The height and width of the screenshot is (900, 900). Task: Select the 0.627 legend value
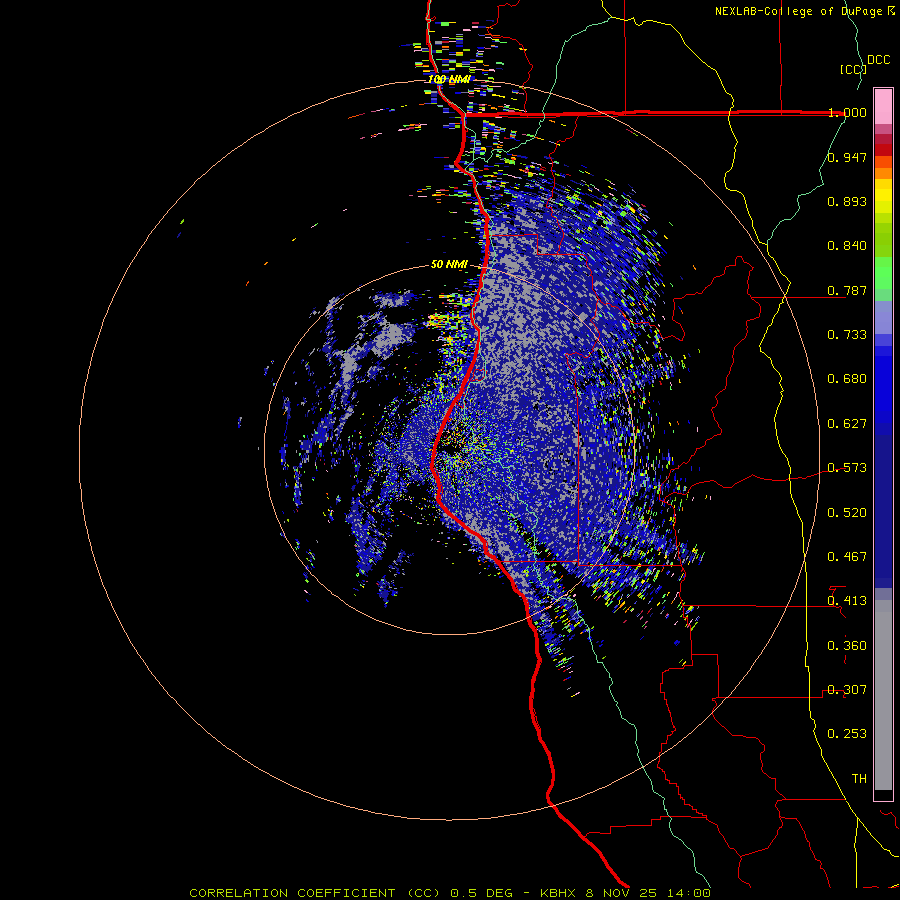coord(847,424)
